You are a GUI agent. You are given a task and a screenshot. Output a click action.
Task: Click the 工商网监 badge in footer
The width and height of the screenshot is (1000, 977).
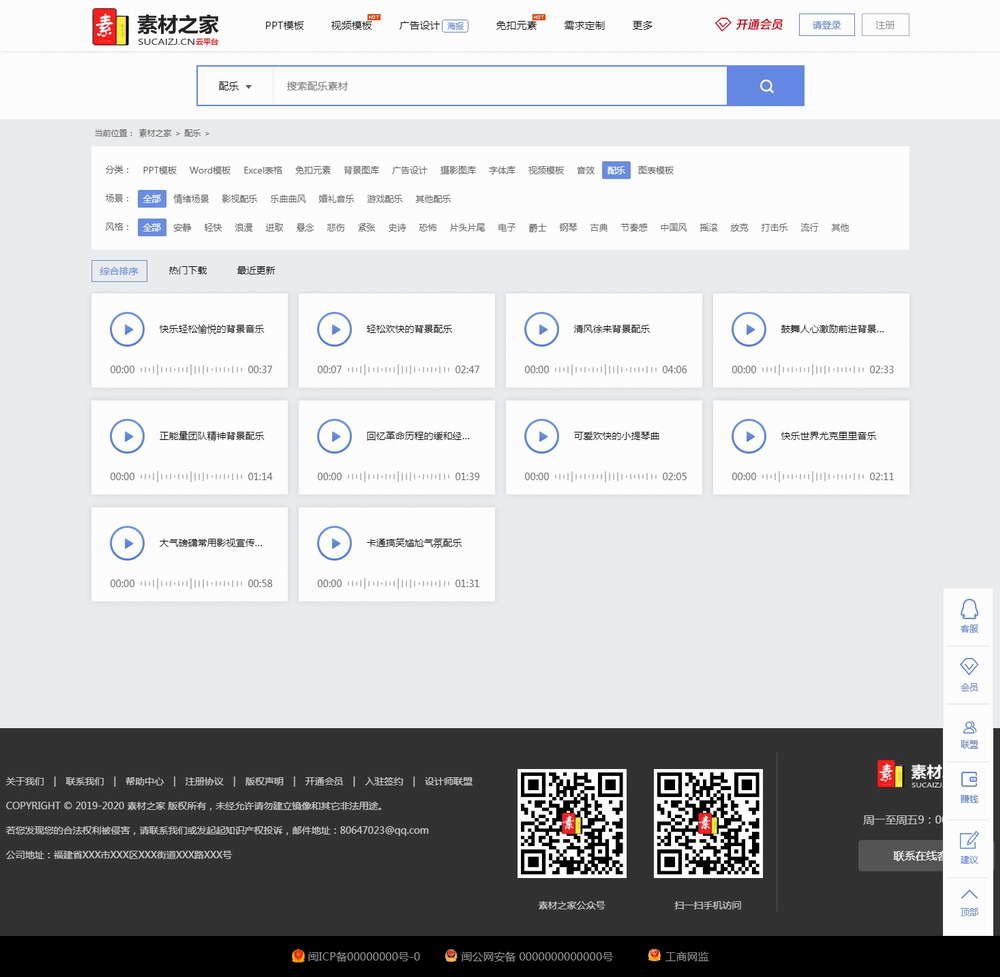pyautogui.click(x=679, y=956)
